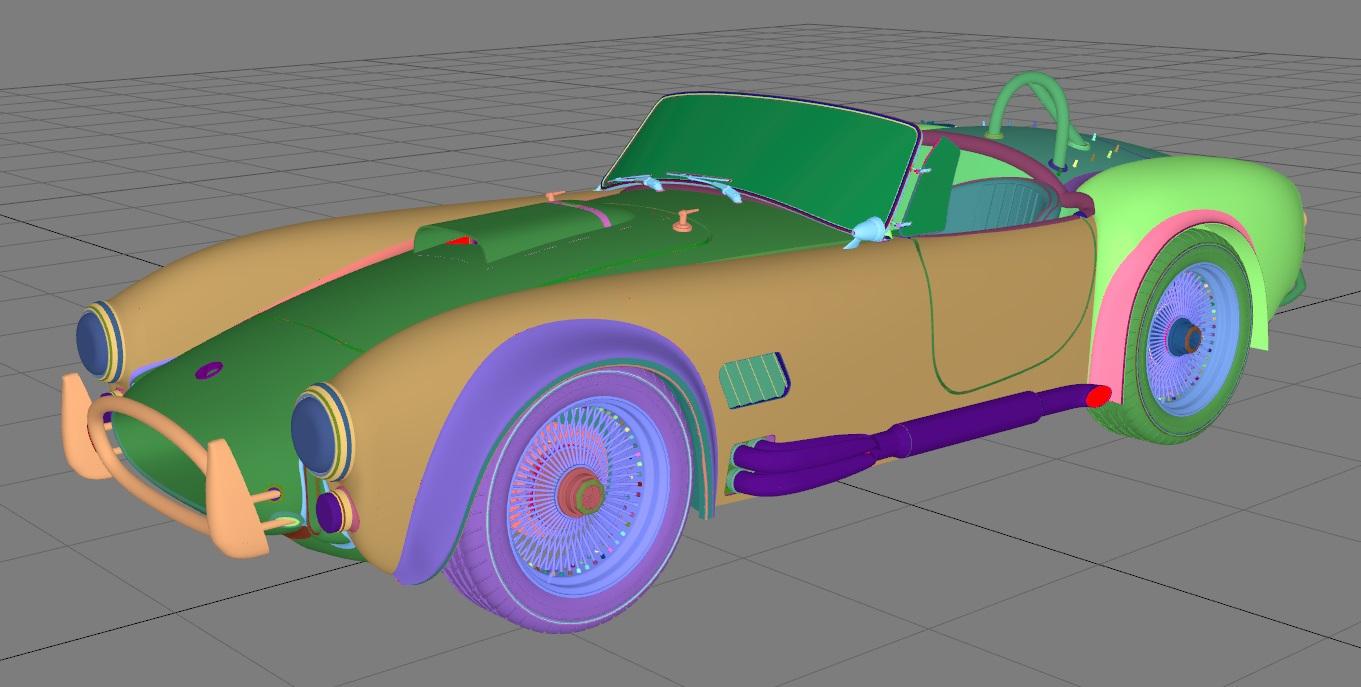
Task: Select the rear wire-spoke wheel
Action: pyautogui.click(x=1193, y=335)
